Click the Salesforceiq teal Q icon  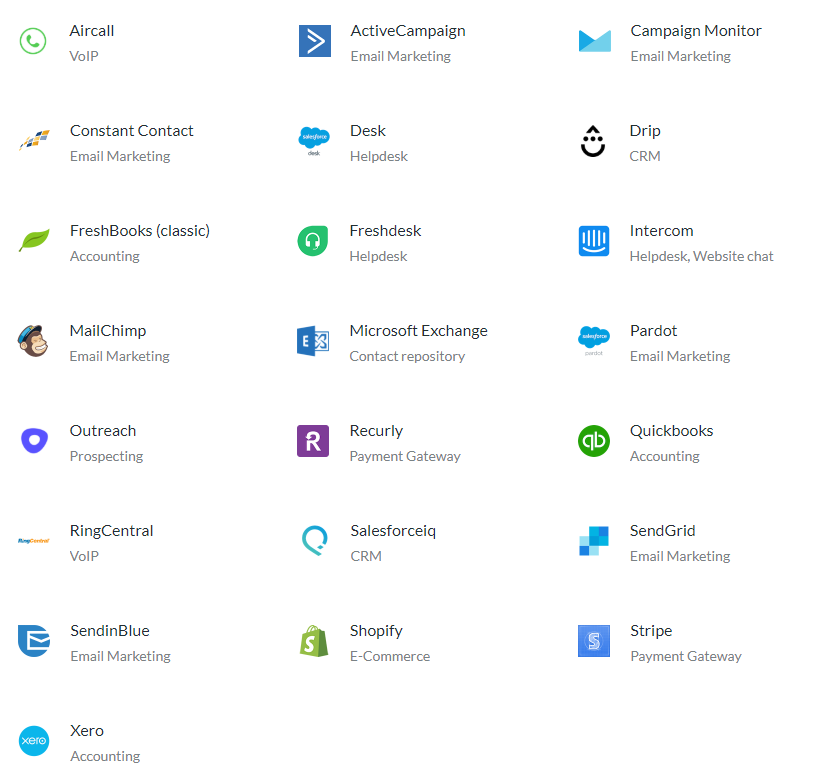point(315,541)
